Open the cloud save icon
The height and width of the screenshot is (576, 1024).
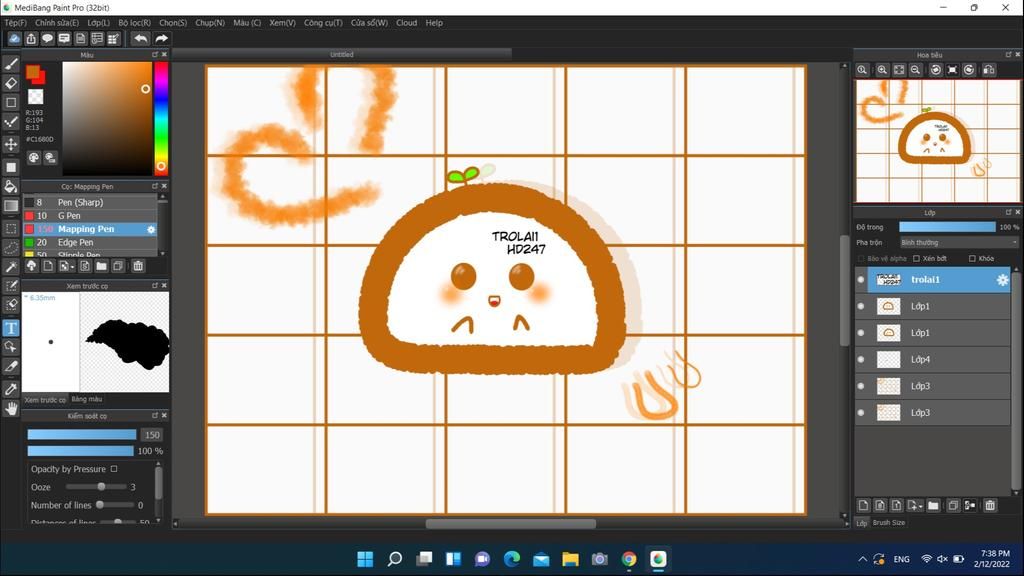click(14, 39)
